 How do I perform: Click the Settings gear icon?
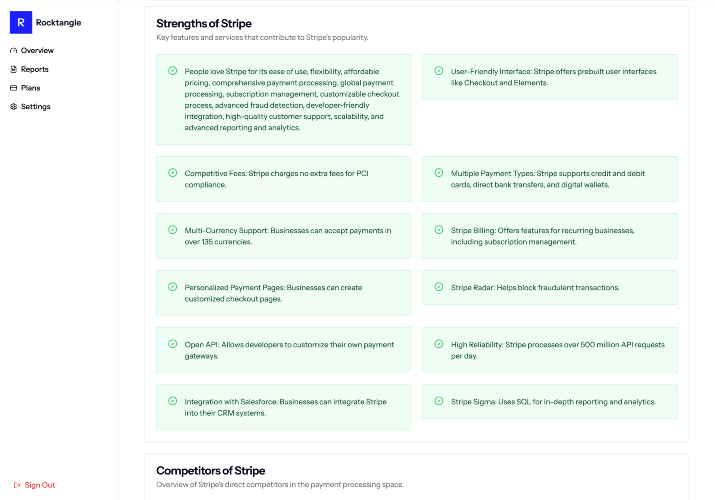(x=14, y=107)
